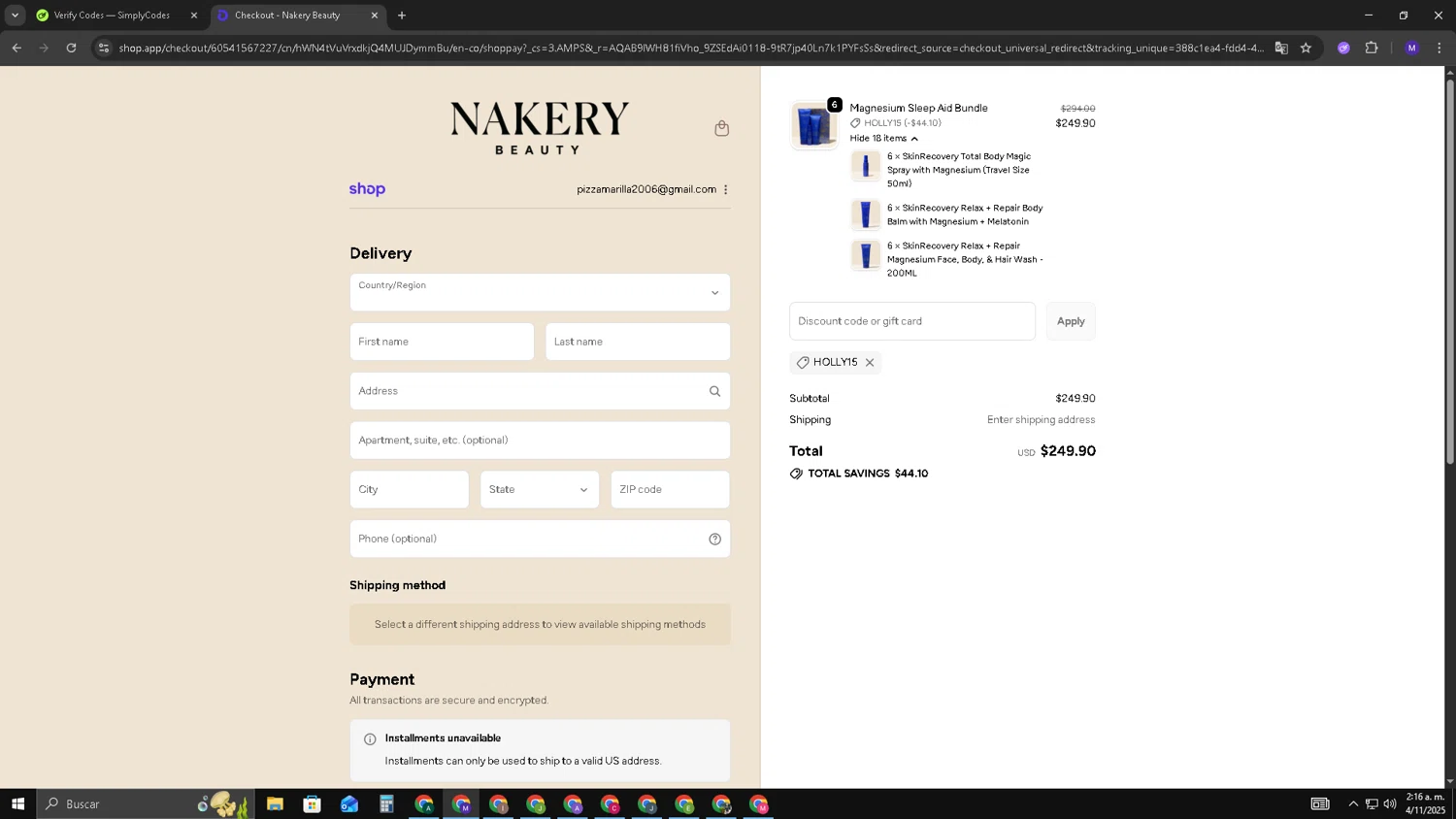Open volume control in system tray

coord(1390,803)
